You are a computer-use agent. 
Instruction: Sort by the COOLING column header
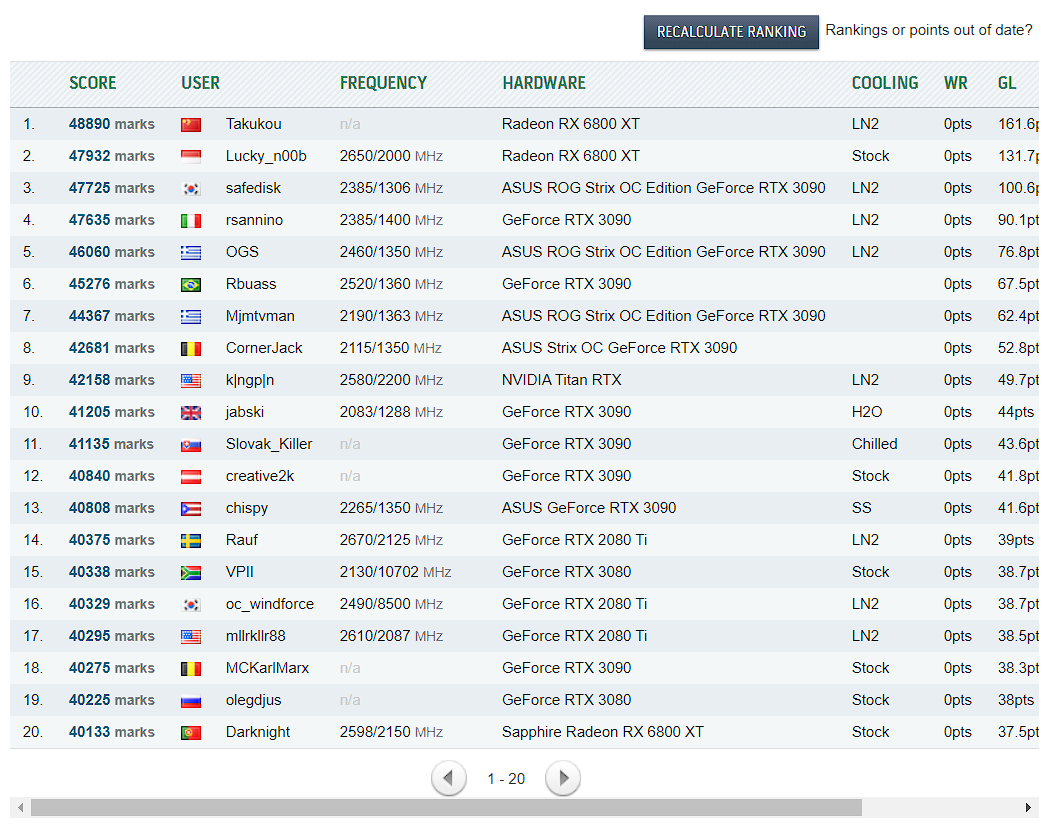tap(885, 83)
